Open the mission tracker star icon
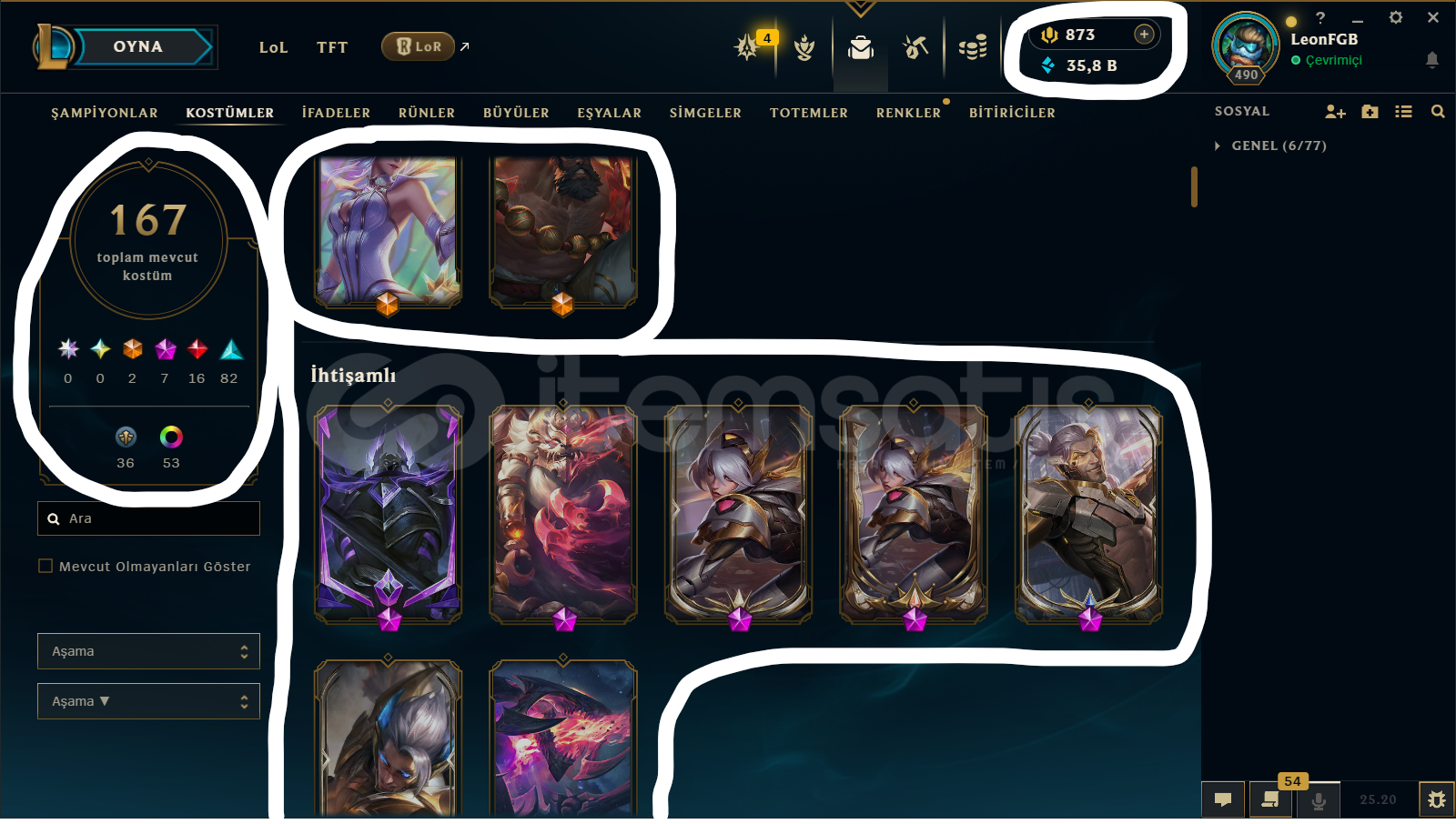This screenshot has width=1456, height=824. [x=748, y=46]
